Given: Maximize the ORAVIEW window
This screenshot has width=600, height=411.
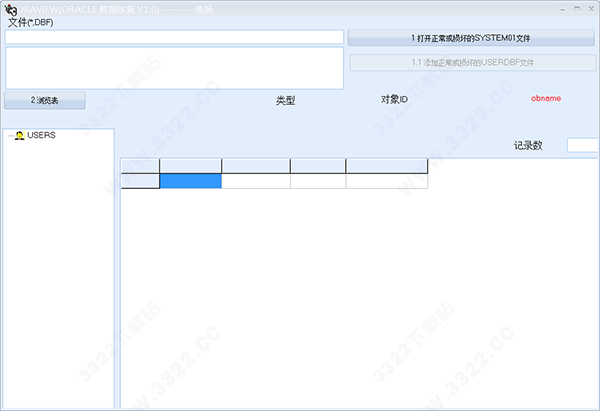Looking at the screenshot, I should (577, 8).
